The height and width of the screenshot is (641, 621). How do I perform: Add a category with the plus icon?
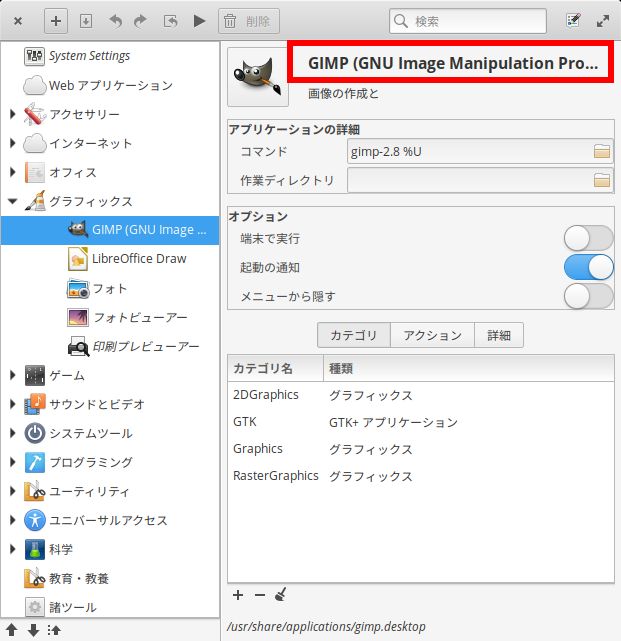[238, 595]
